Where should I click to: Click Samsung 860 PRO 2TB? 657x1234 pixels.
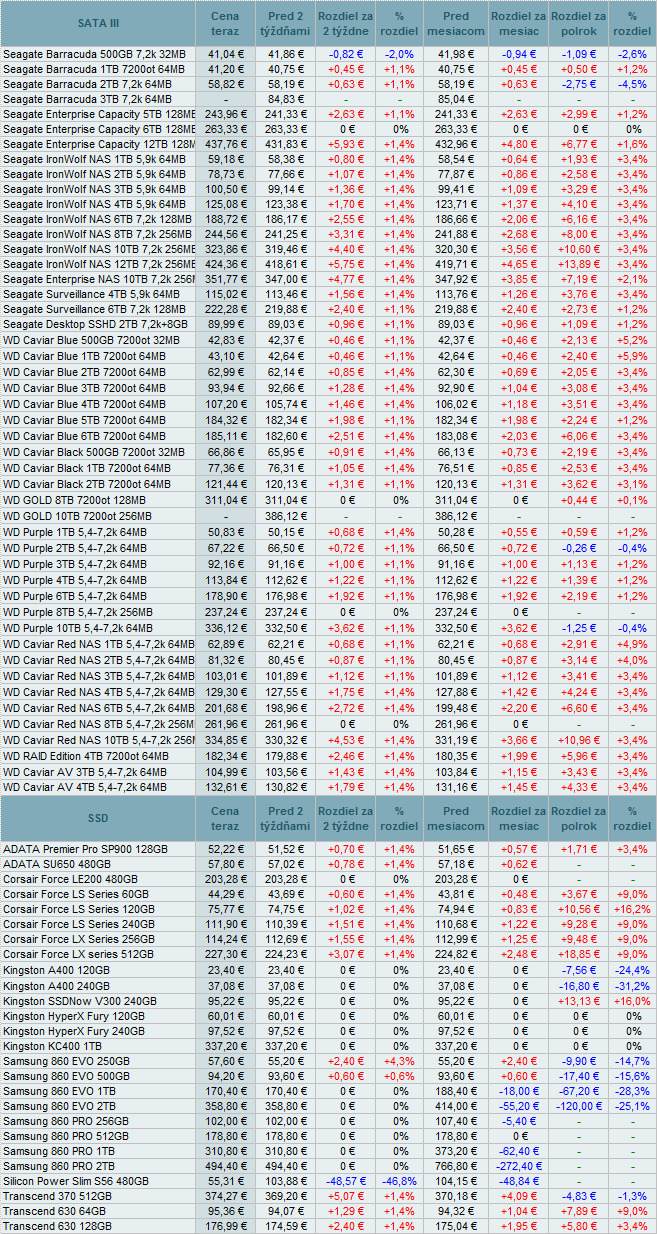click(x=60, y=1167)
